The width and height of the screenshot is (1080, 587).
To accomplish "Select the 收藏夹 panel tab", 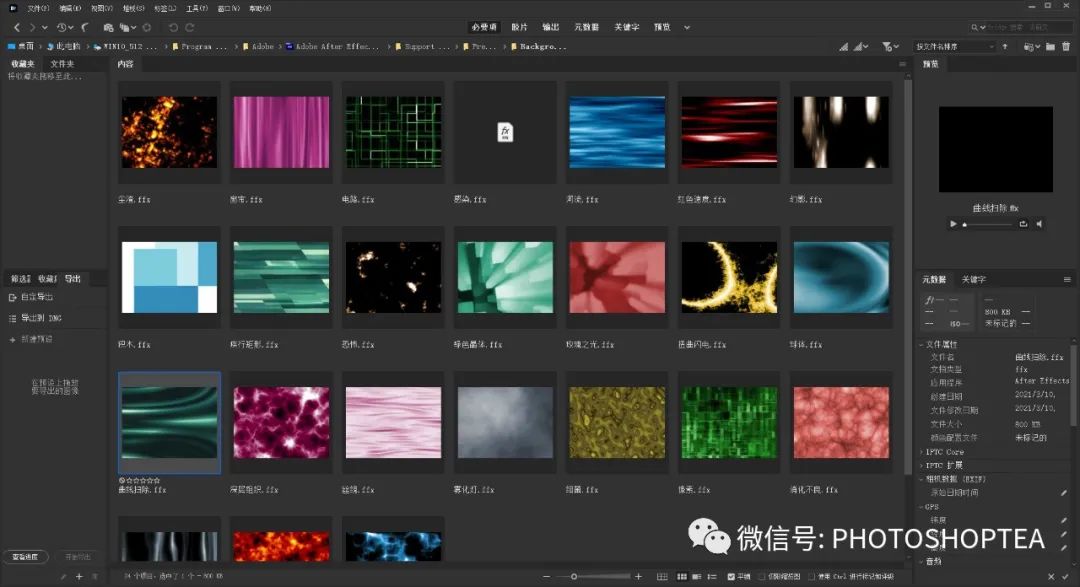I will tap(23, 64).
